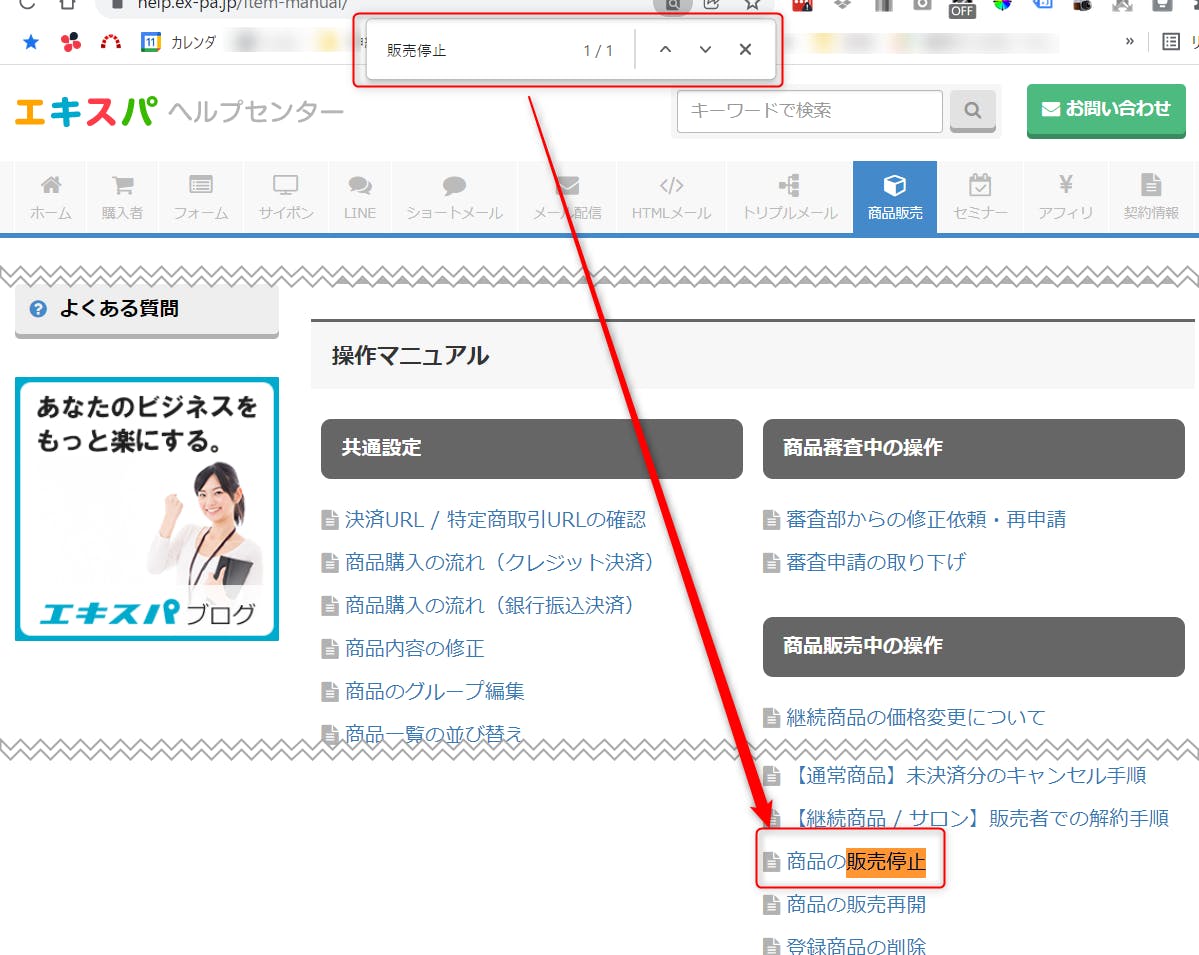Close the find bar
1199x955 pixels.
[745, 50]
